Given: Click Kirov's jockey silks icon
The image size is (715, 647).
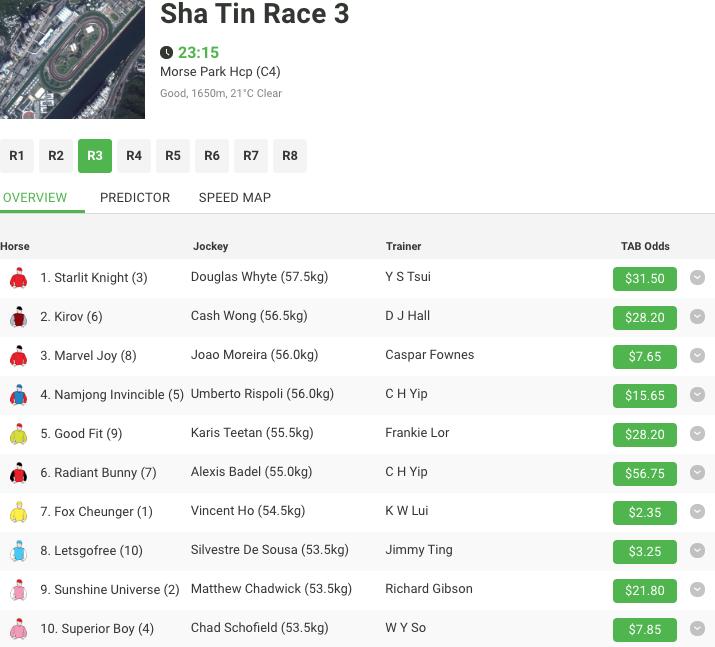Looking at the screenshot, I should coord(18,317).
